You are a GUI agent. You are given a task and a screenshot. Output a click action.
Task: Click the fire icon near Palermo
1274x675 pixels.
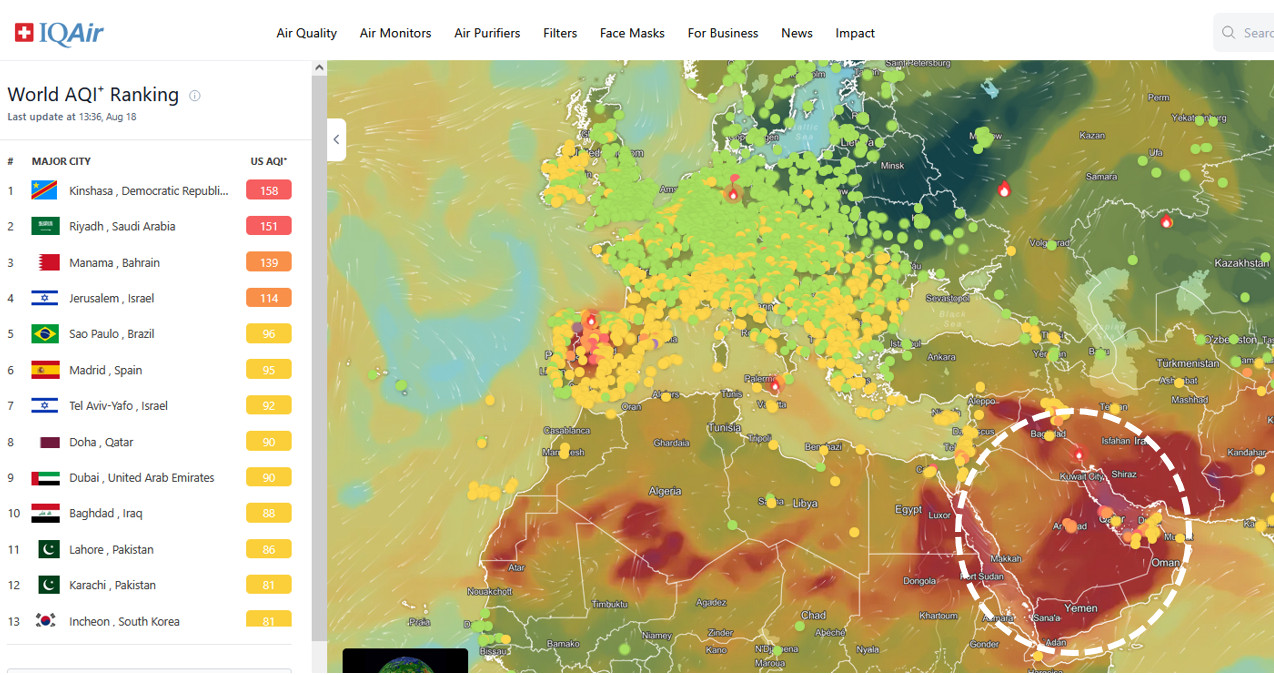tap(774, 384)
